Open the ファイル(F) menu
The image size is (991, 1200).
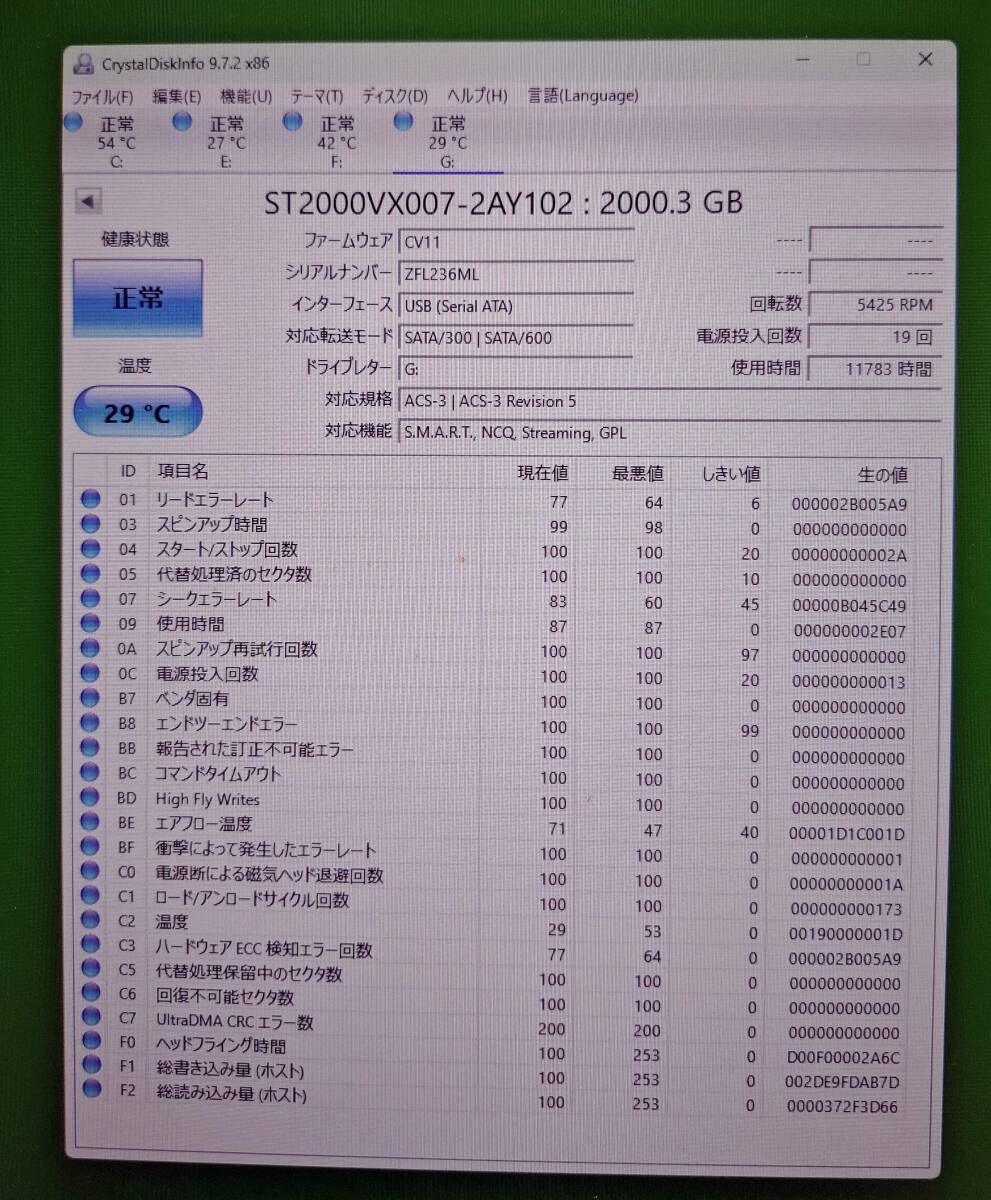click(102, 97)
